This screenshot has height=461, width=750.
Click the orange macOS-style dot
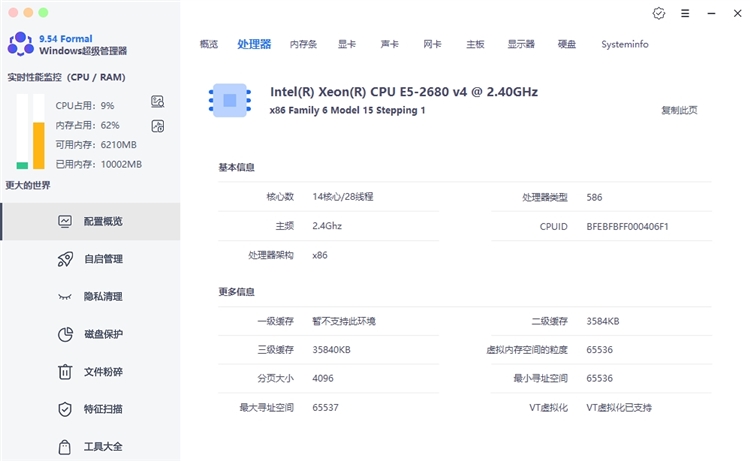[x=28, y=12]
